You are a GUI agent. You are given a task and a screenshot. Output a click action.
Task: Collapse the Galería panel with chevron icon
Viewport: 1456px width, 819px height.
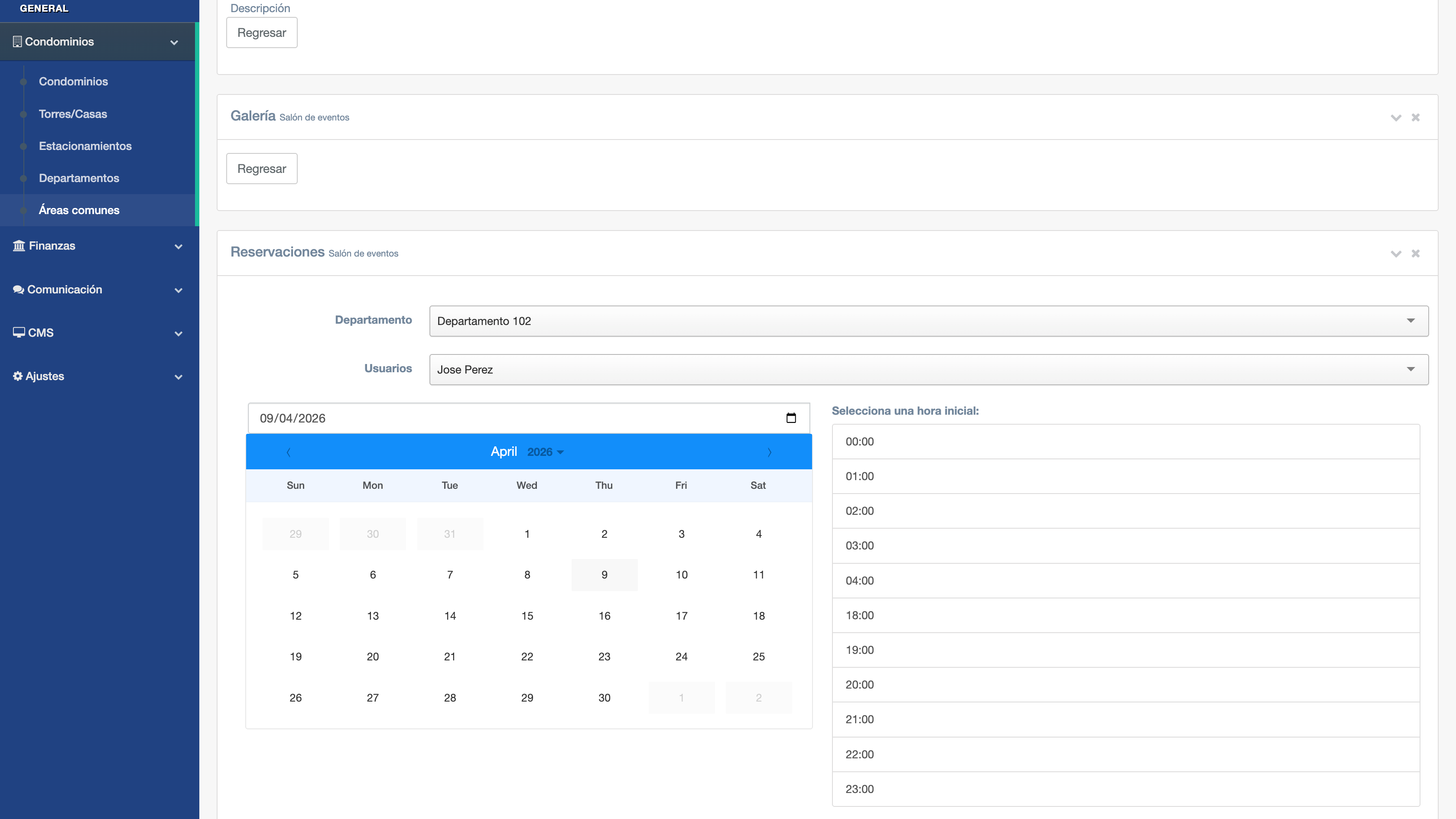(x=1395, y=117)
